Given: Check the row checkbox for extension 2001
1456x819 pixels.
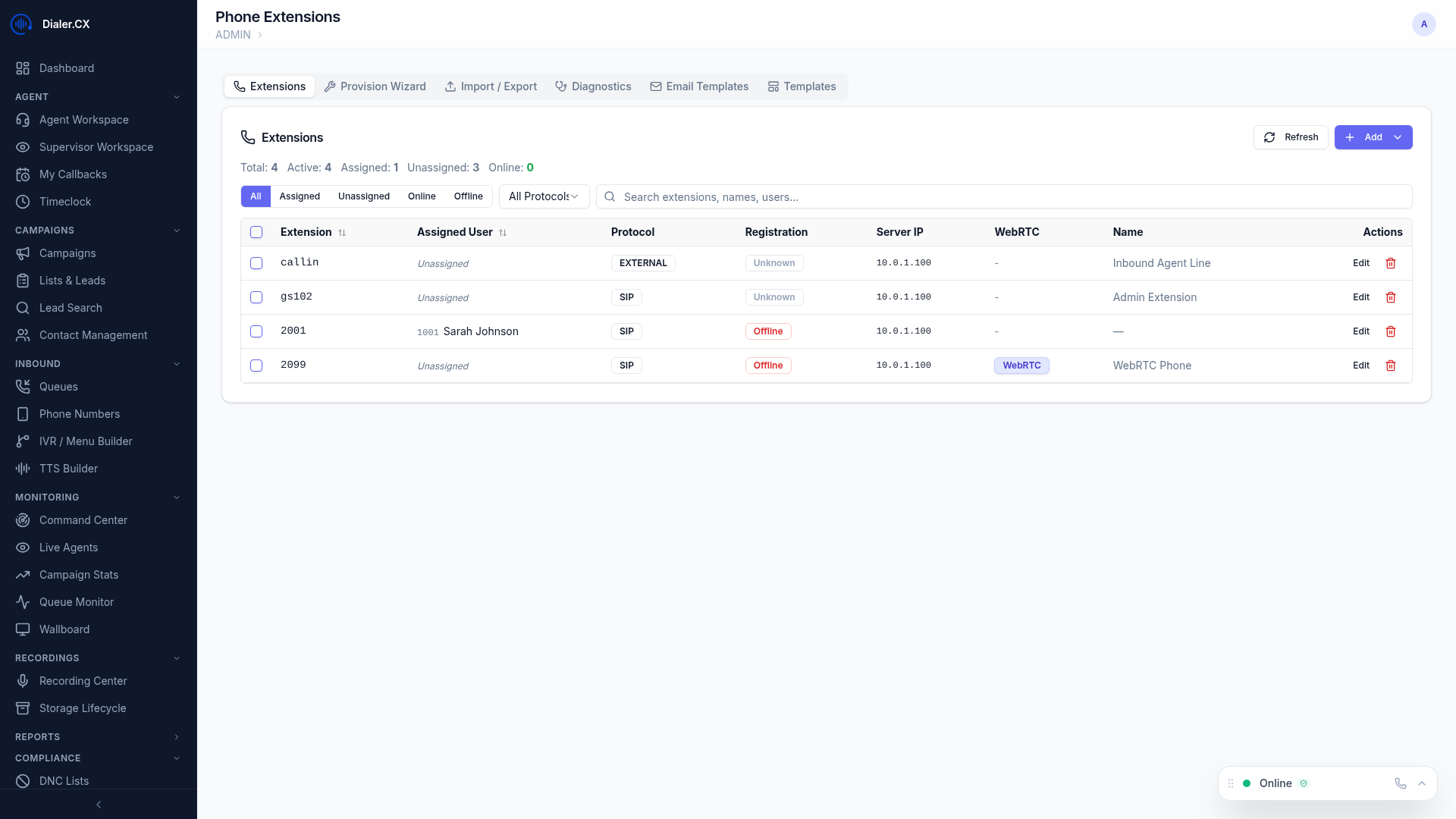Looking at the screenshot, I should pyautogui.click(x=256, y=331).
